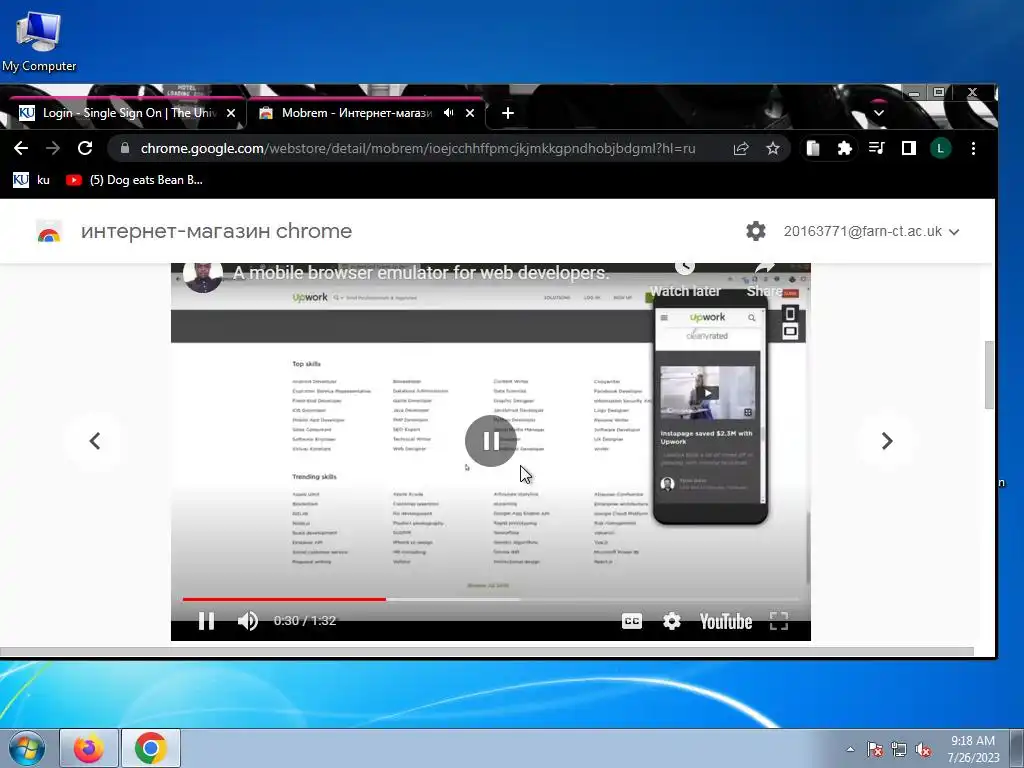The height and width of the screenshot is (768, 1024).
Task: Open the muted volume tray icon
Action: 923,749
